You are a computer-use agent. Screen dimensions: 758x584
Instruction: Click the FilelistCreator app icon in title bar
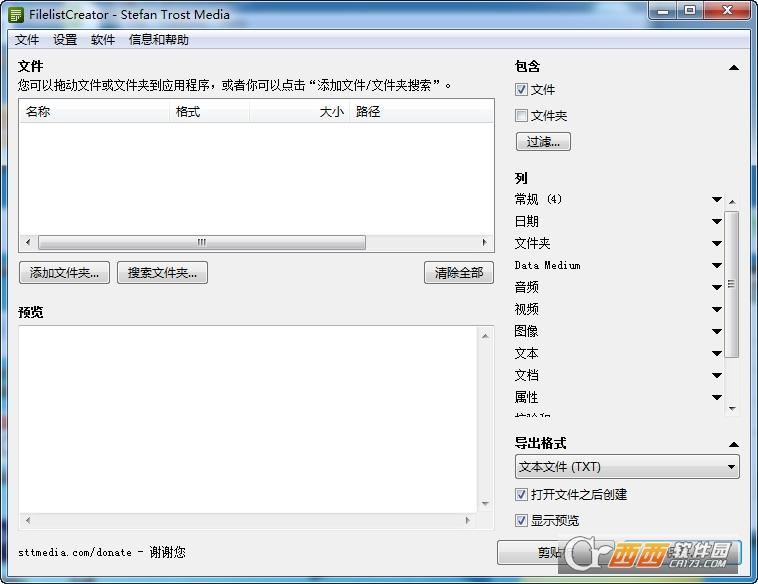click(16, 15)
